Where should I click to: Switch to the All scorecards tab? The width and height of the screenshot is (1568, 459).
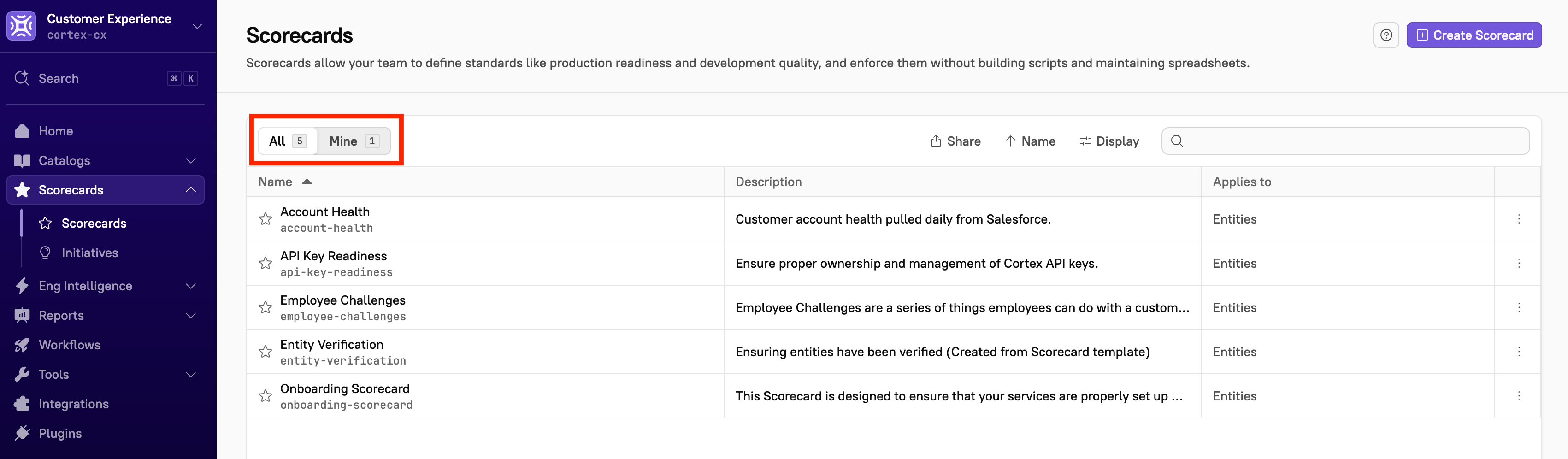[x=288, y=141]
